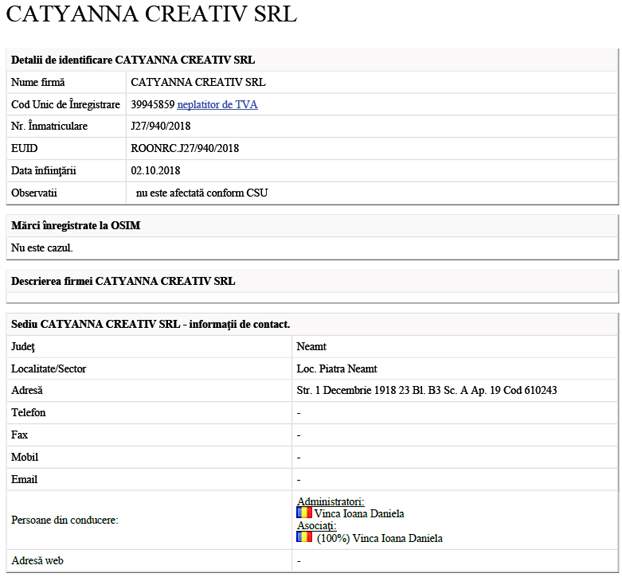Click the EUID row label
Viewport: 622px width, 577px height.
point(24,148)
